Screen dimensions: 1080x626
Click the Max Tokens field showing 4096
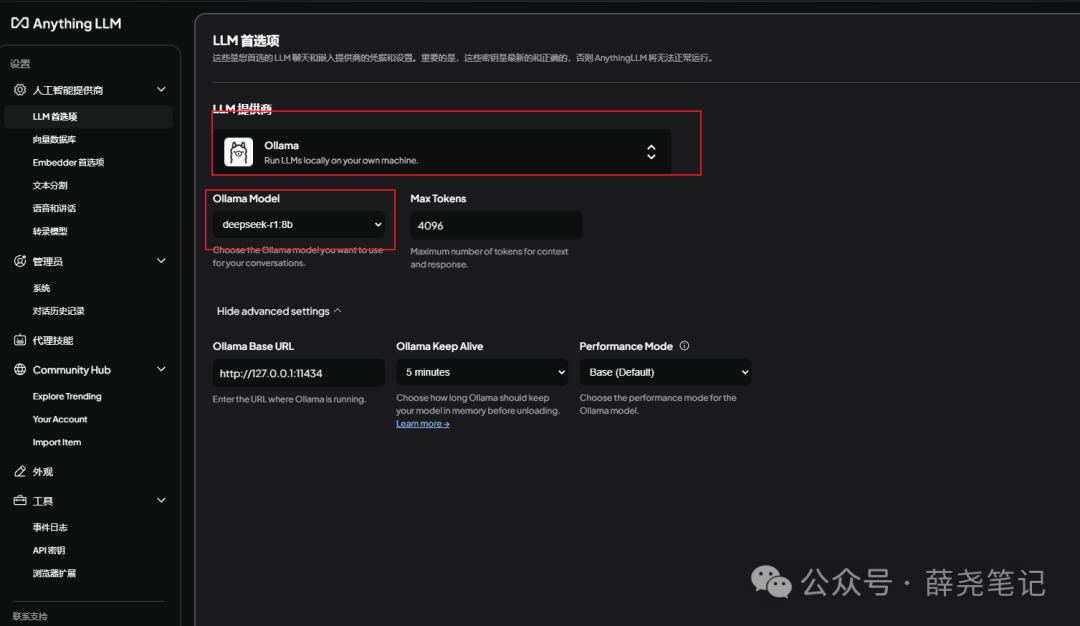[496, 225]
